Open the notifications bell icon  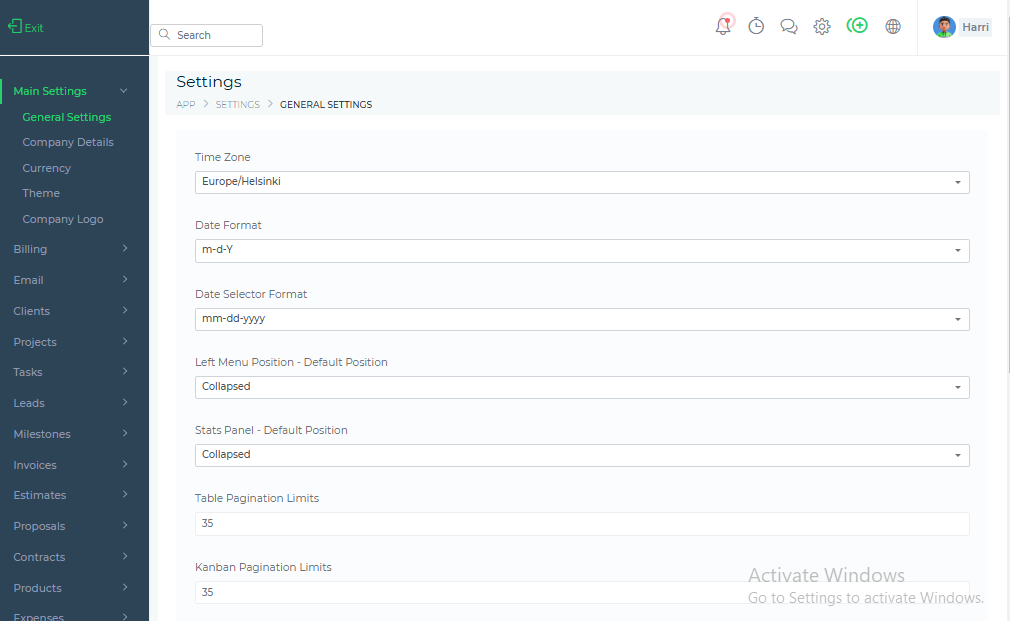click(723, 27)
